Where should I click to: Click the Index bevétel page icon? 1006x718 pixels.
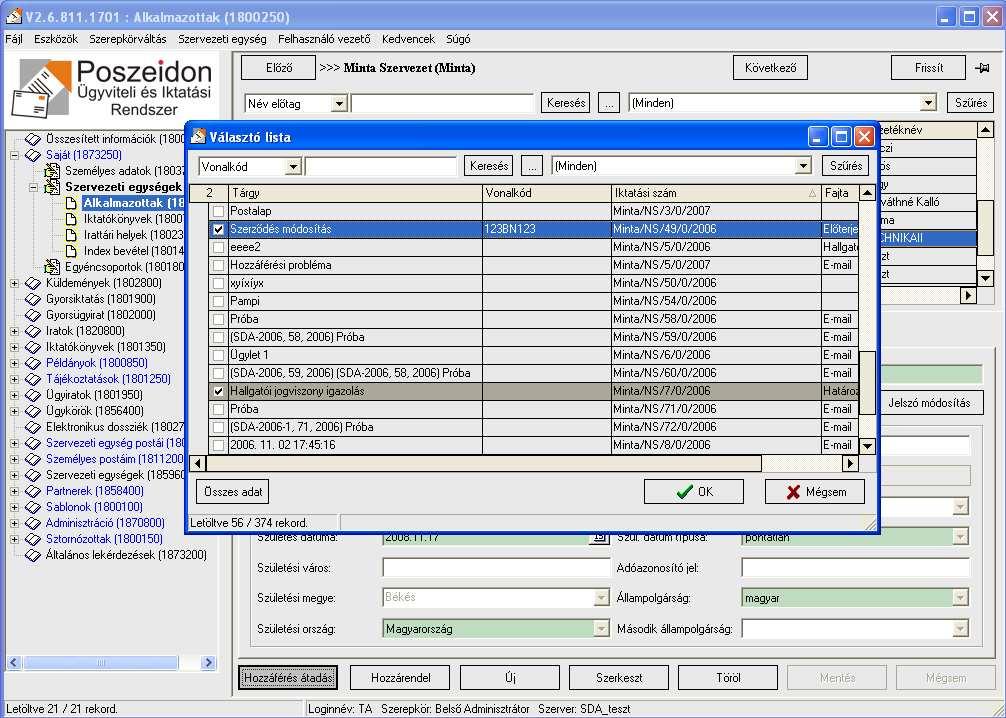coord(71,251)
